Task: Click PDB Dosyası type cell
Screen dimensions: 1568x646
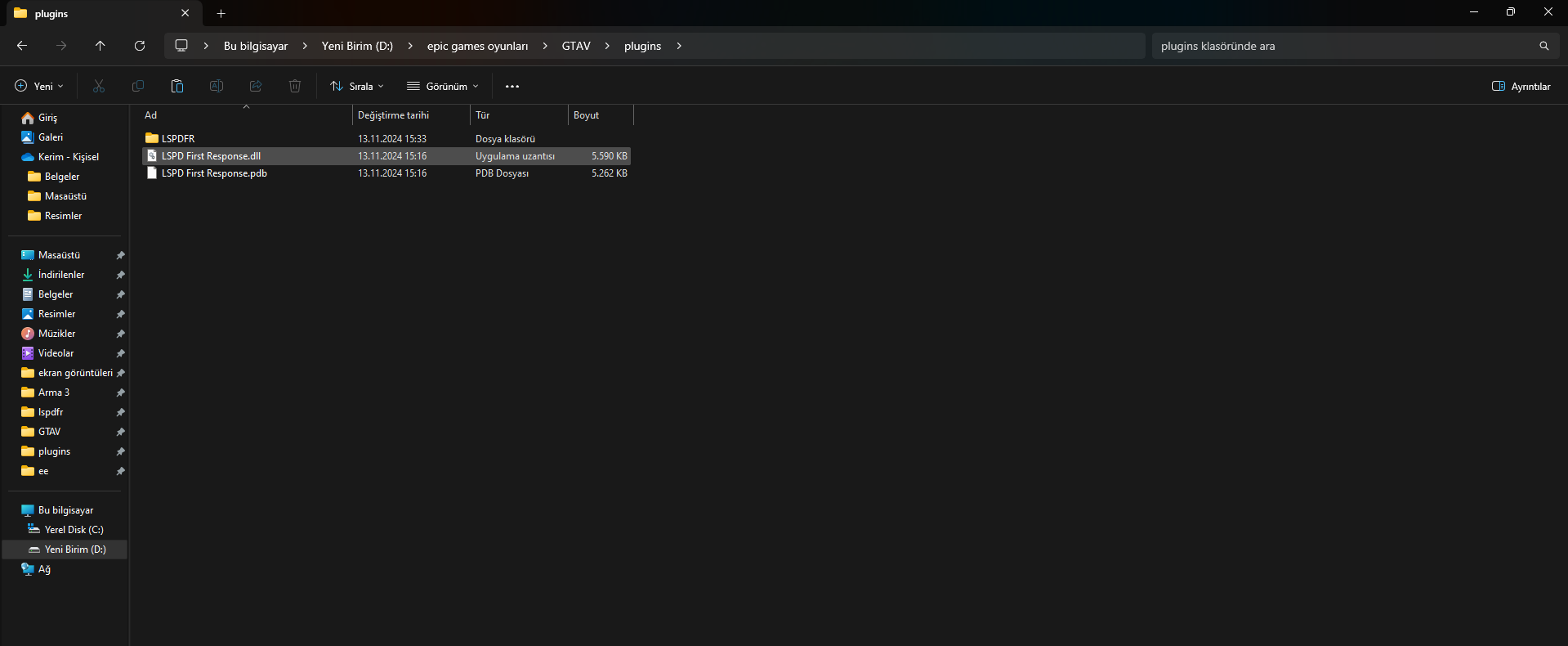Action: click(502, 173)
